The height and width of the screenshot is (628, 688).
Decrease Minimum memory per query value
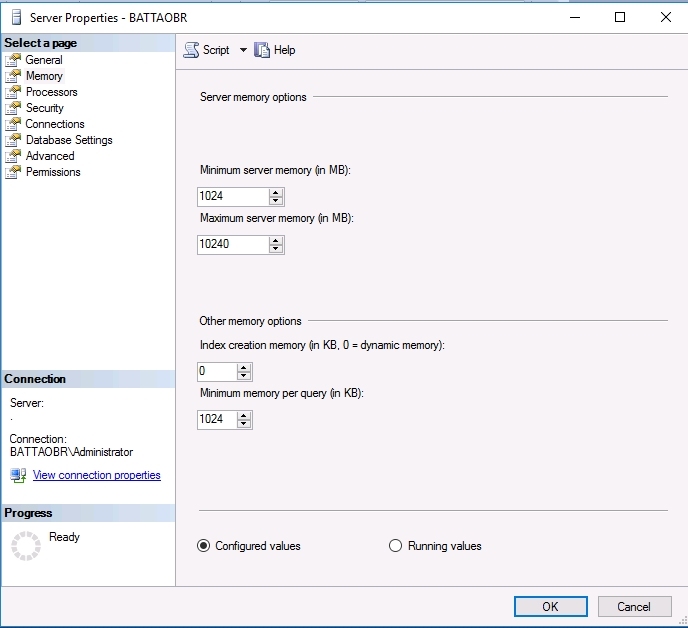click(x=244, y=423)
